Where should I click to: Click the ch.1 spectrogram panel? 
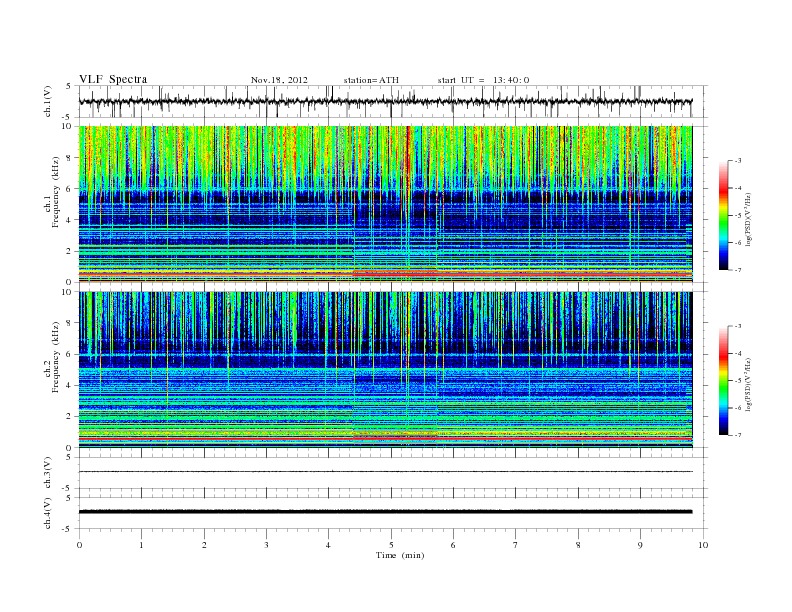[x=385, y=204]
